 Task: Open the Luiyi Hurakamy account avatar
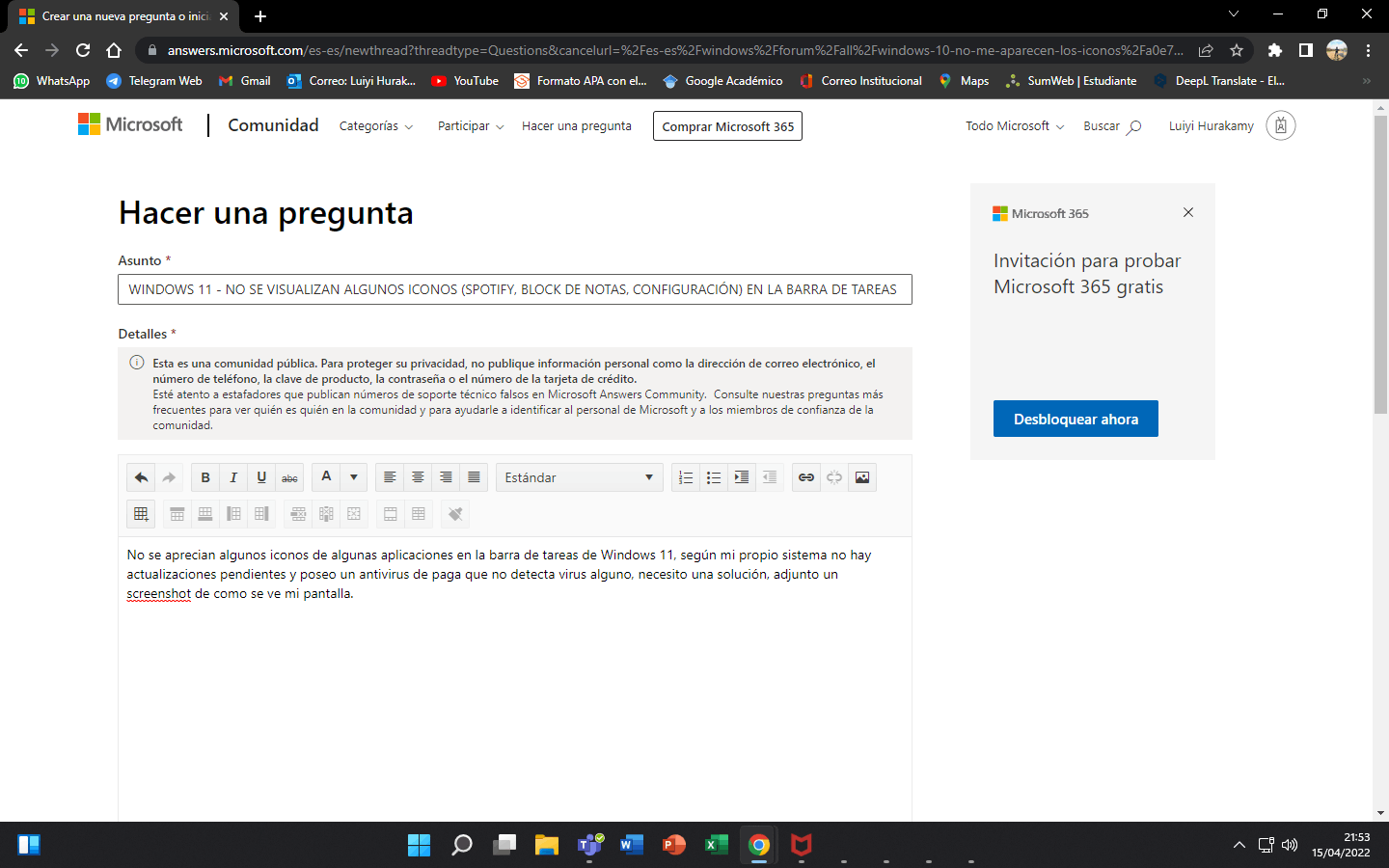click(1280, 125)
